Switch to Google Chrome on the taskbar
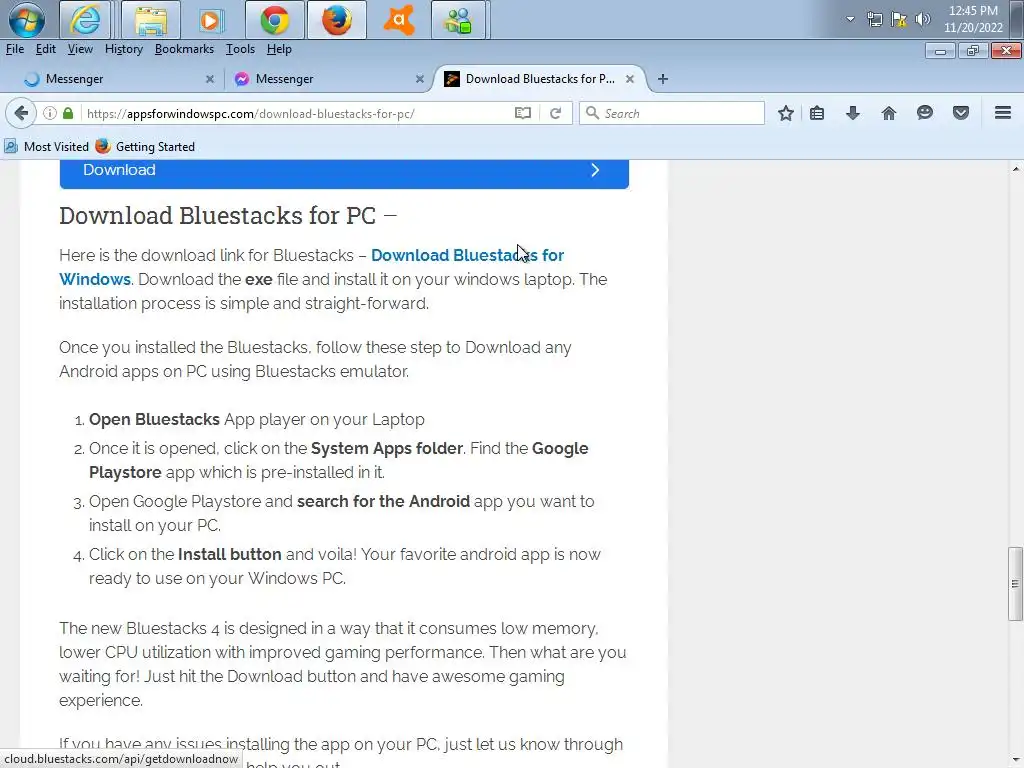The image size is (1024, 768). [x=274, y=20]
